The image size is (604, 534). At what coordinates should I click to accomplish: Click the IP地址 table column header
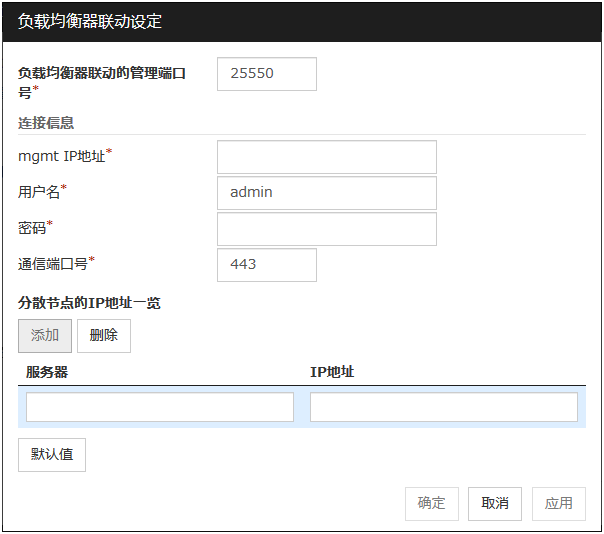[x=332, y=372]
